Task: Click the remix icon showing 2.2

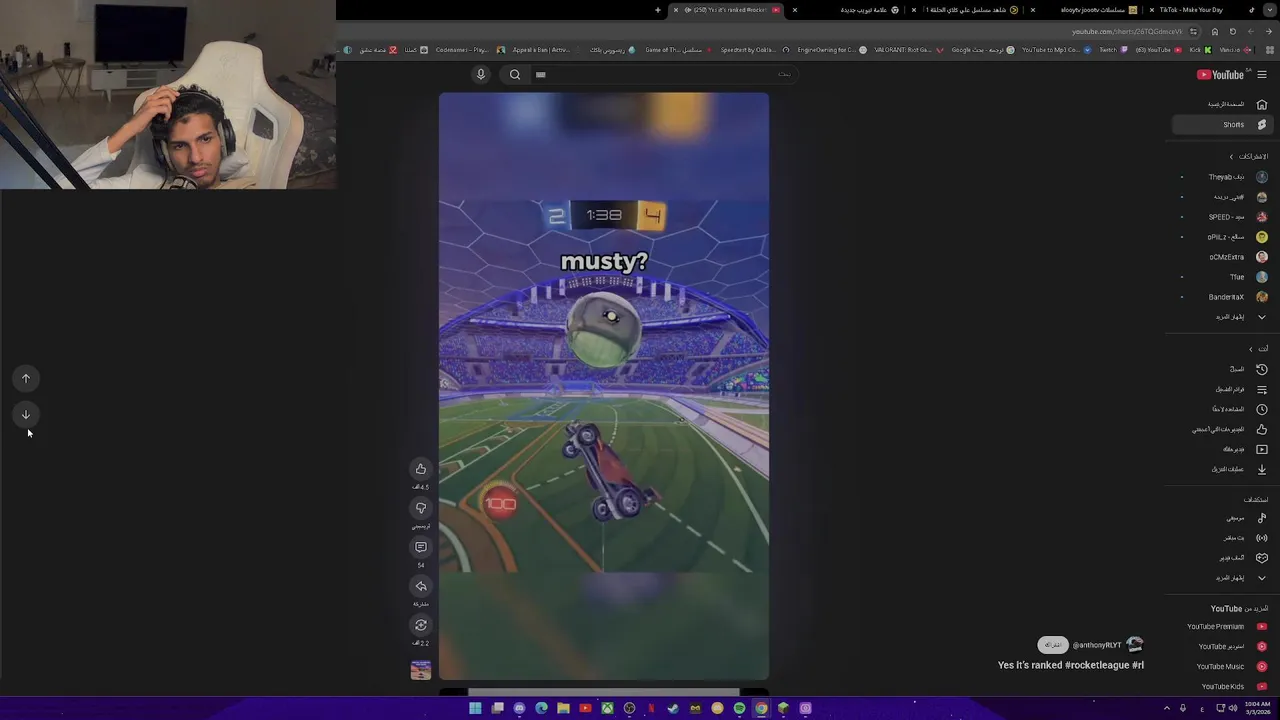Action: point(421,625)
